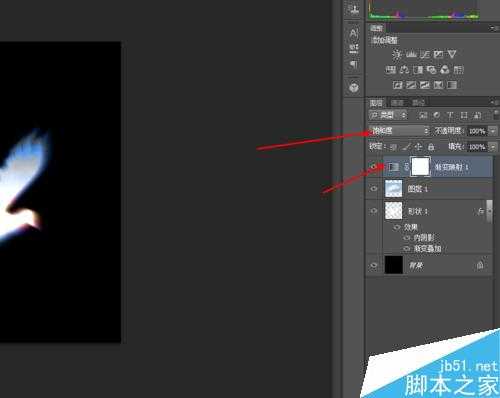The image size is (500, 398).
Task: Hide the 形状 1 layer
Action: pyautogui.click(x=374, y=211)
